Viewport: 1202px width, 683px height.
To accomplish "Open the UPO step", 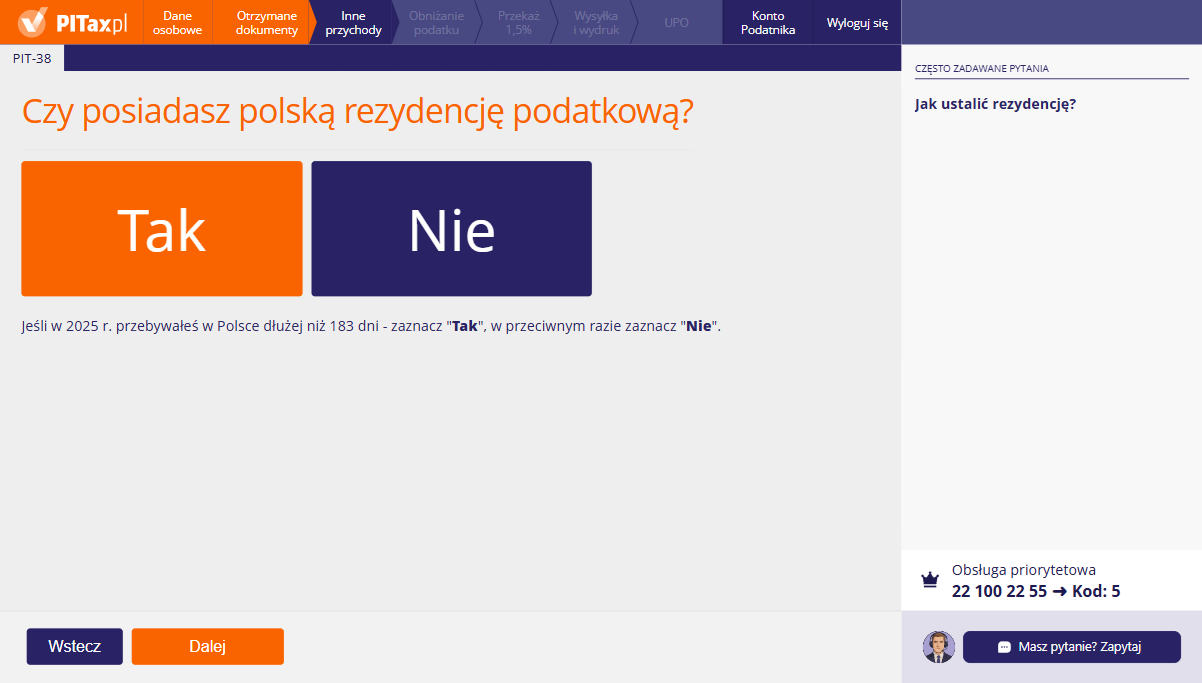I will pos(677,22).
